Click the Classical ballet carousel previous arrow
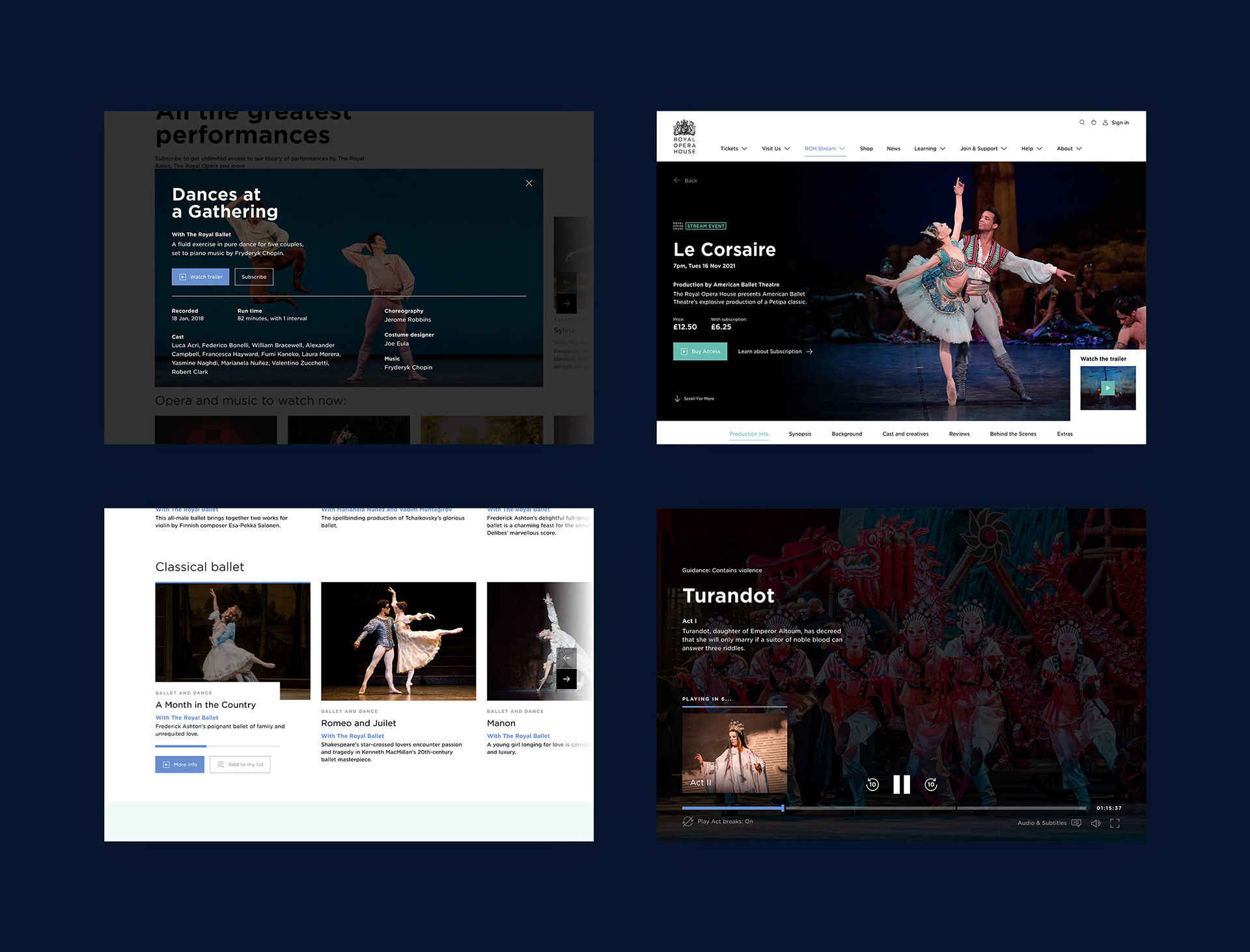Image resolution: width=1250 pixels, height=952 pixels. pos(566,658)
